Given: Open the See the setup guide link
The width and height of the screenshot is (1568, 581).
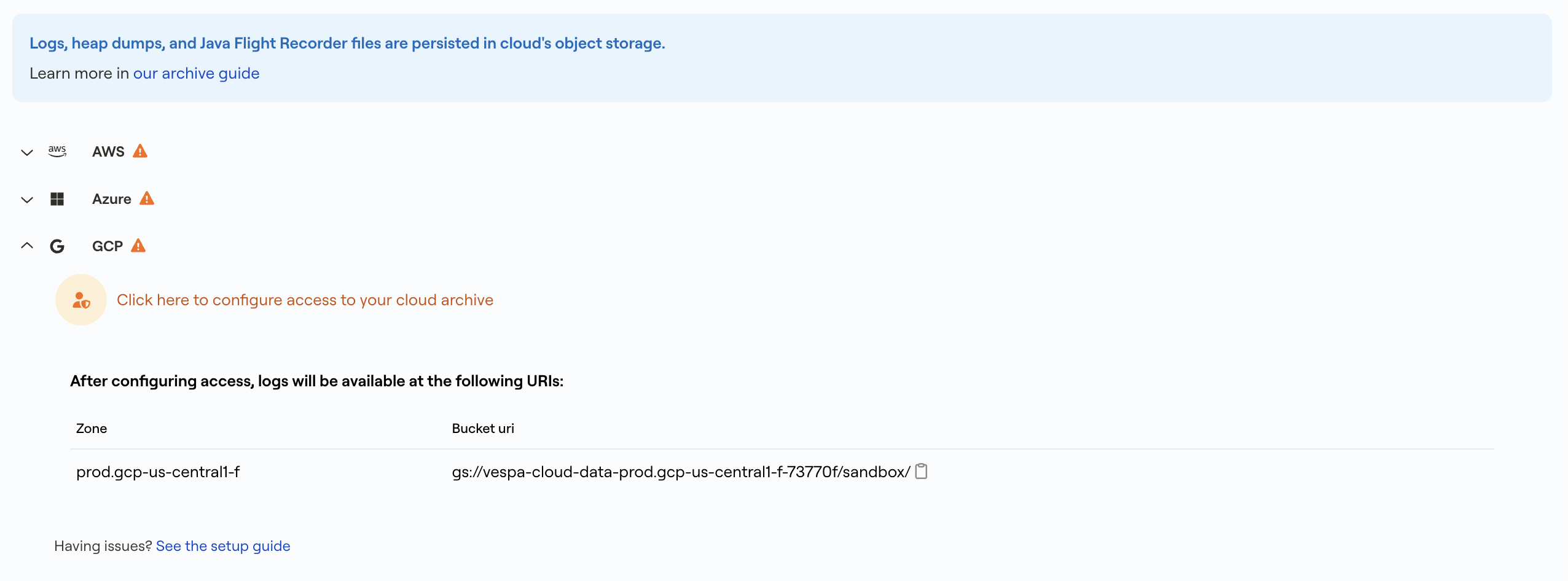Looking at the screenshot, I should 223,545.
